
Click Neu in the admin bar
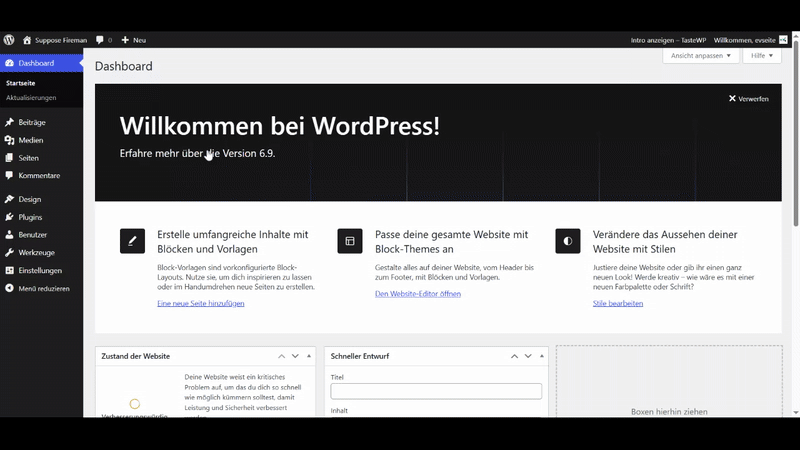coord(139,40)
